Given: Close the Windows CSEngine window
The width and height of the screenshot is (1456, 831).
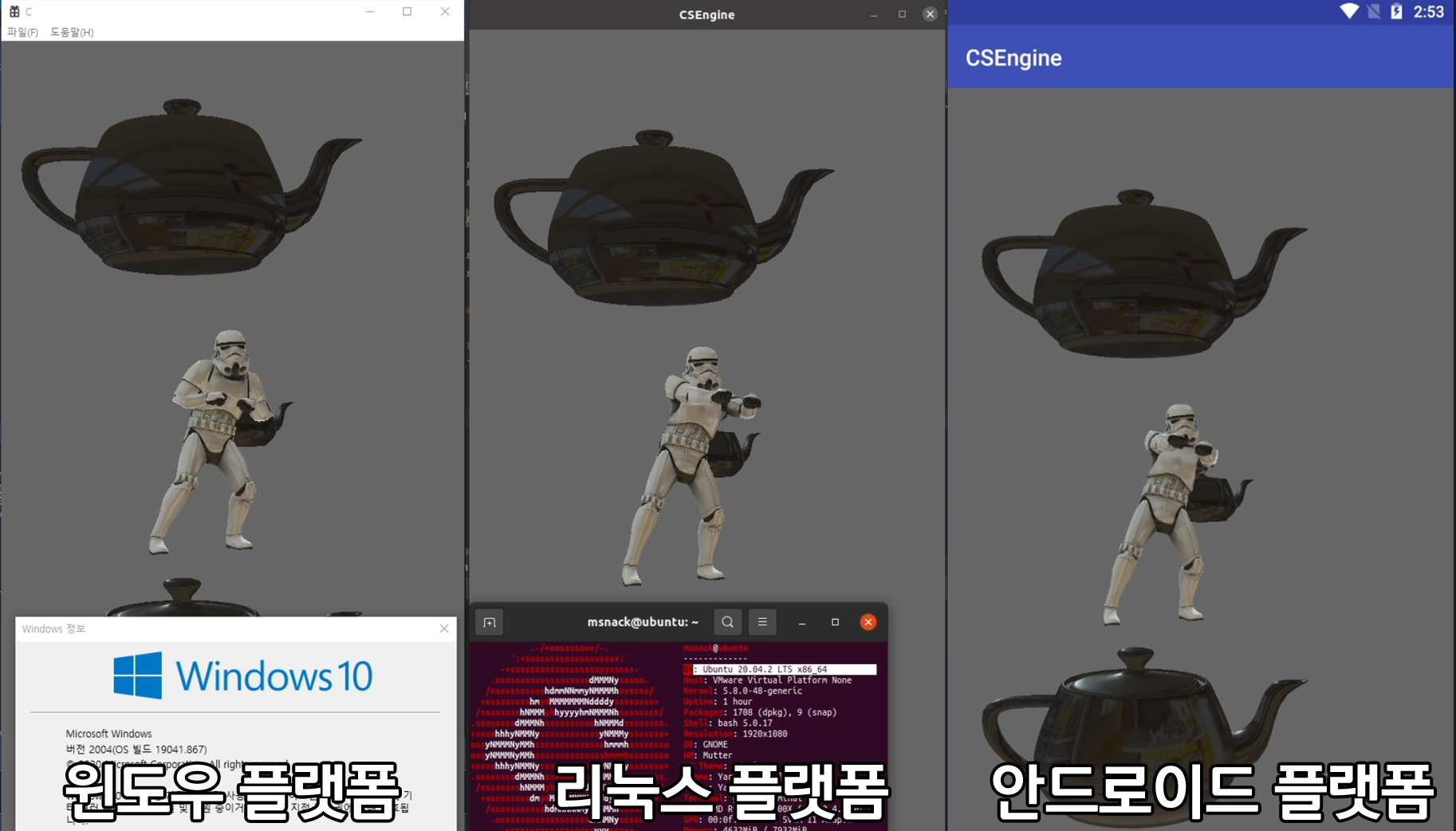Looking at the screenshot, I should [445, 11].
